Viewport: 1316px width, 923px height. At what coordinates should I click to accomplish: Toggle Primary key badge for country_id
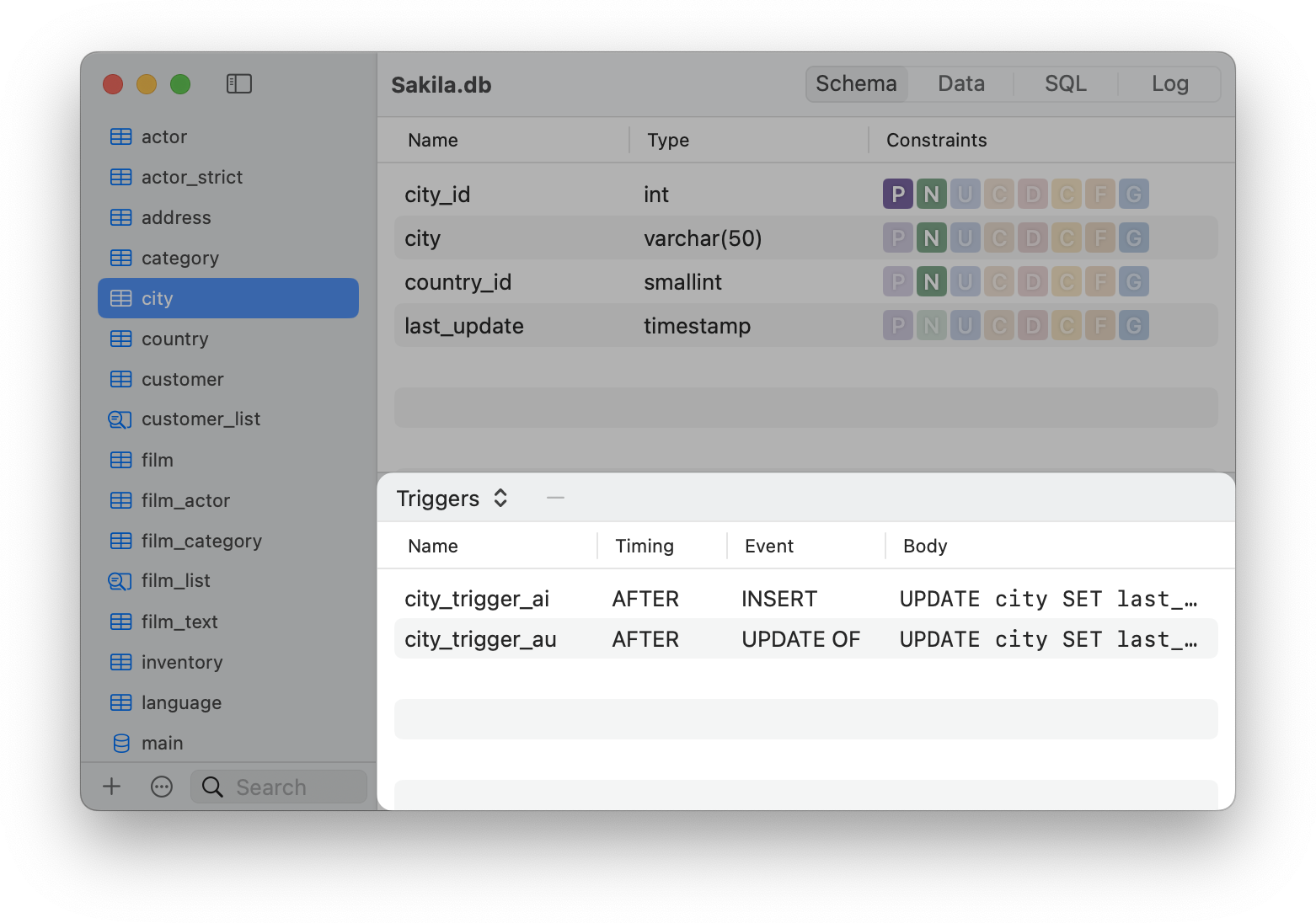point(898,282)
